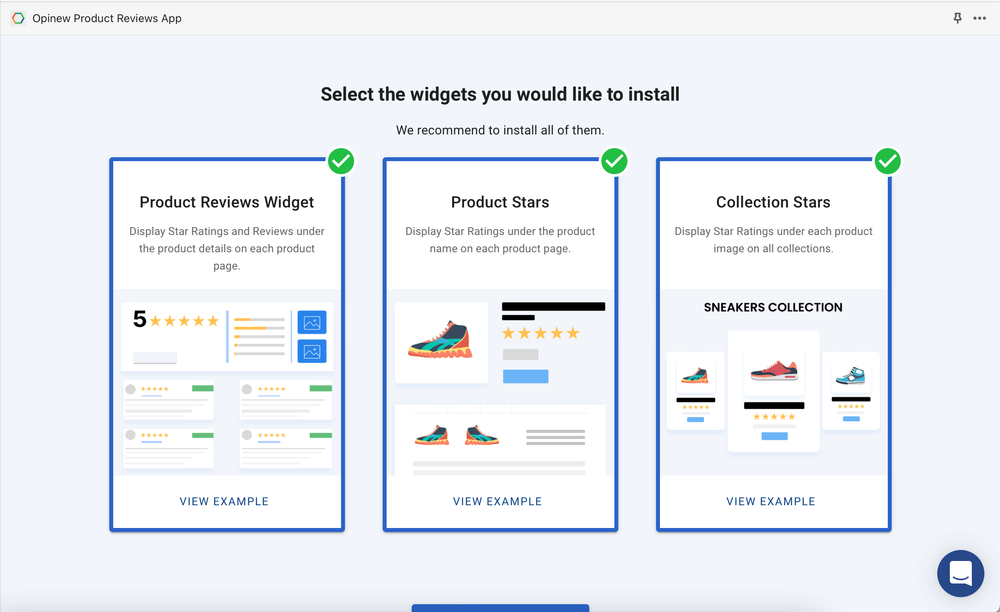View the Product Stars example

pos(497,501)
